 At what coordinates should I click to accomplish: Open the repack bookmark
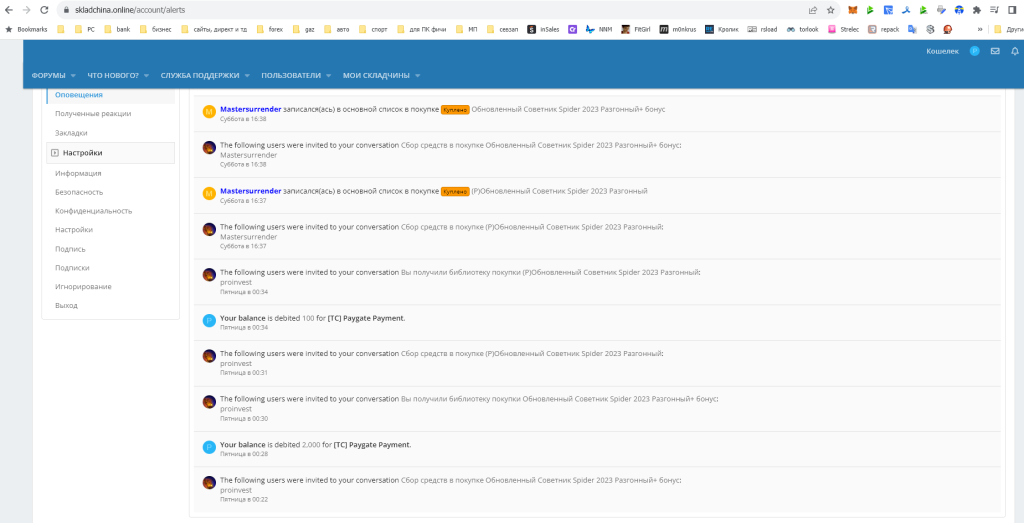[x=884, y=29]
